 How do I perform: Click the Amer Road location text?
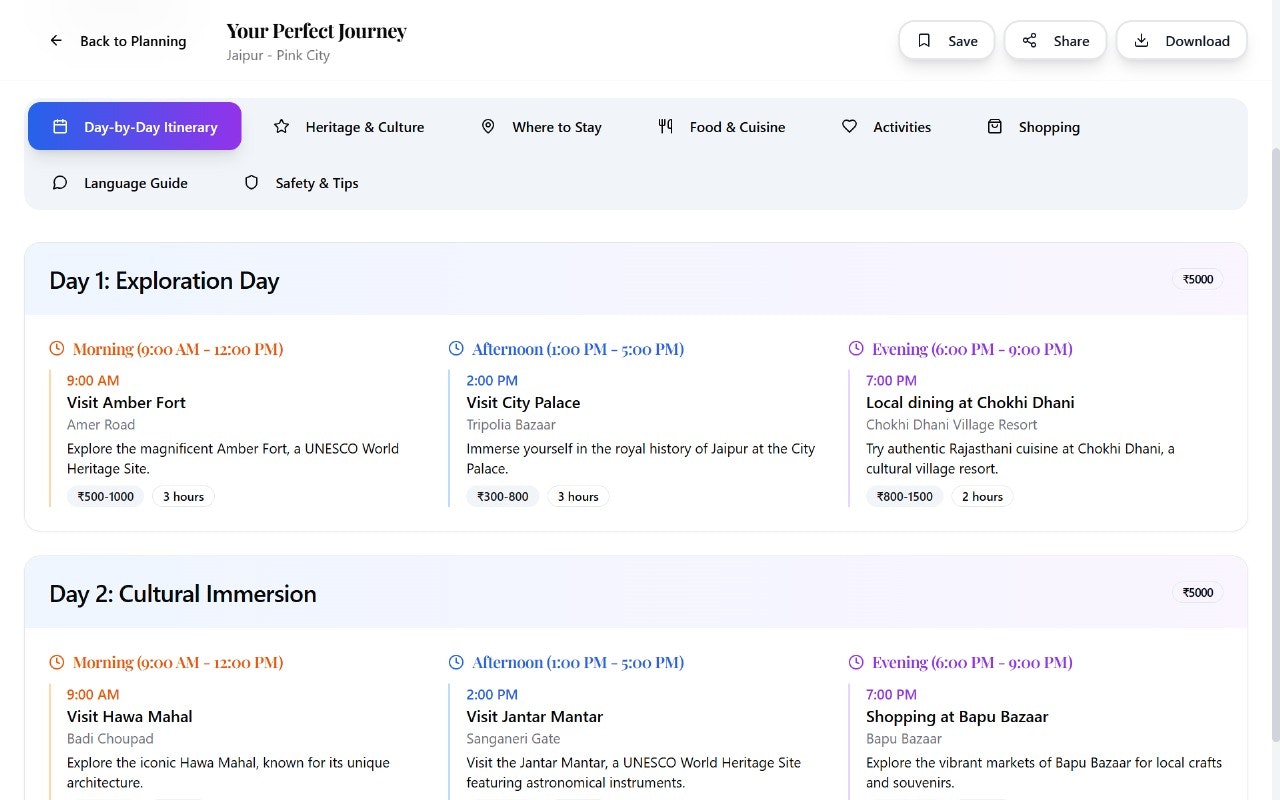101,424
